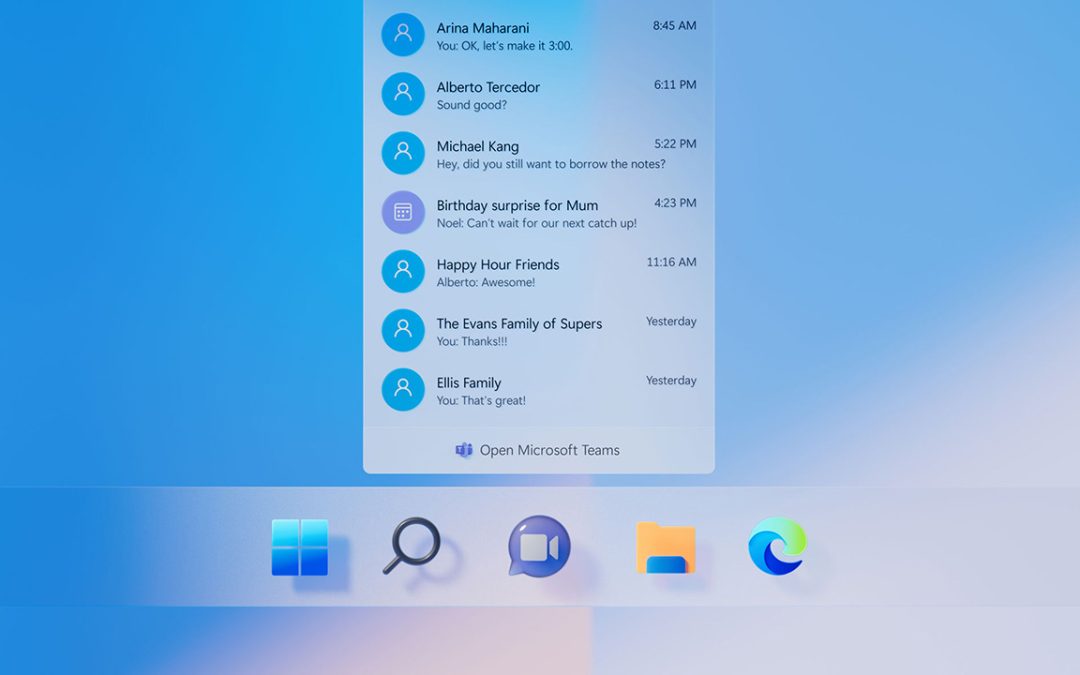This screenshot has width=1080, height=675.
Task: Select the Birthday surprise for Mum chat
Action: (520, 212)
